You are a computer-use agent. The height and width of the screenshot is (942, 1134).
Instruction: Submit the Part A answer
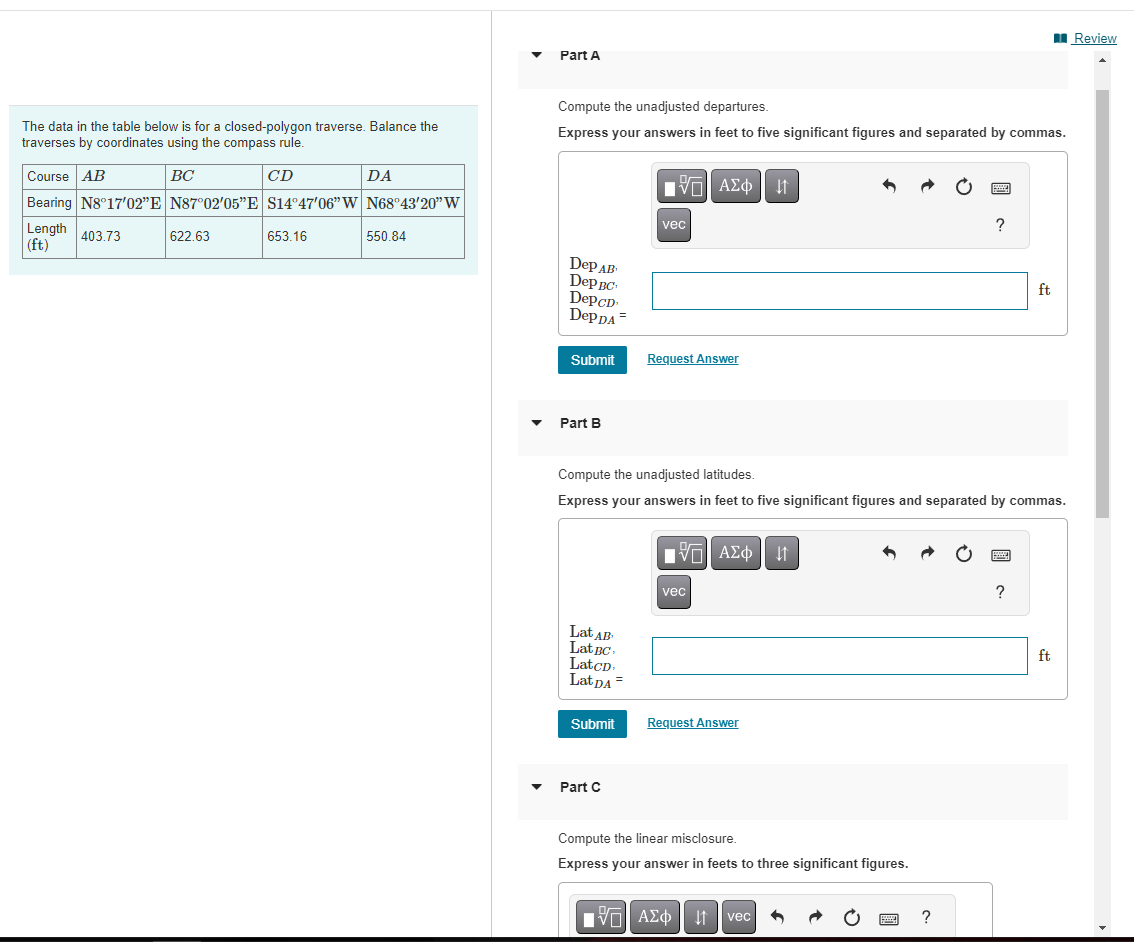(592, 359)
